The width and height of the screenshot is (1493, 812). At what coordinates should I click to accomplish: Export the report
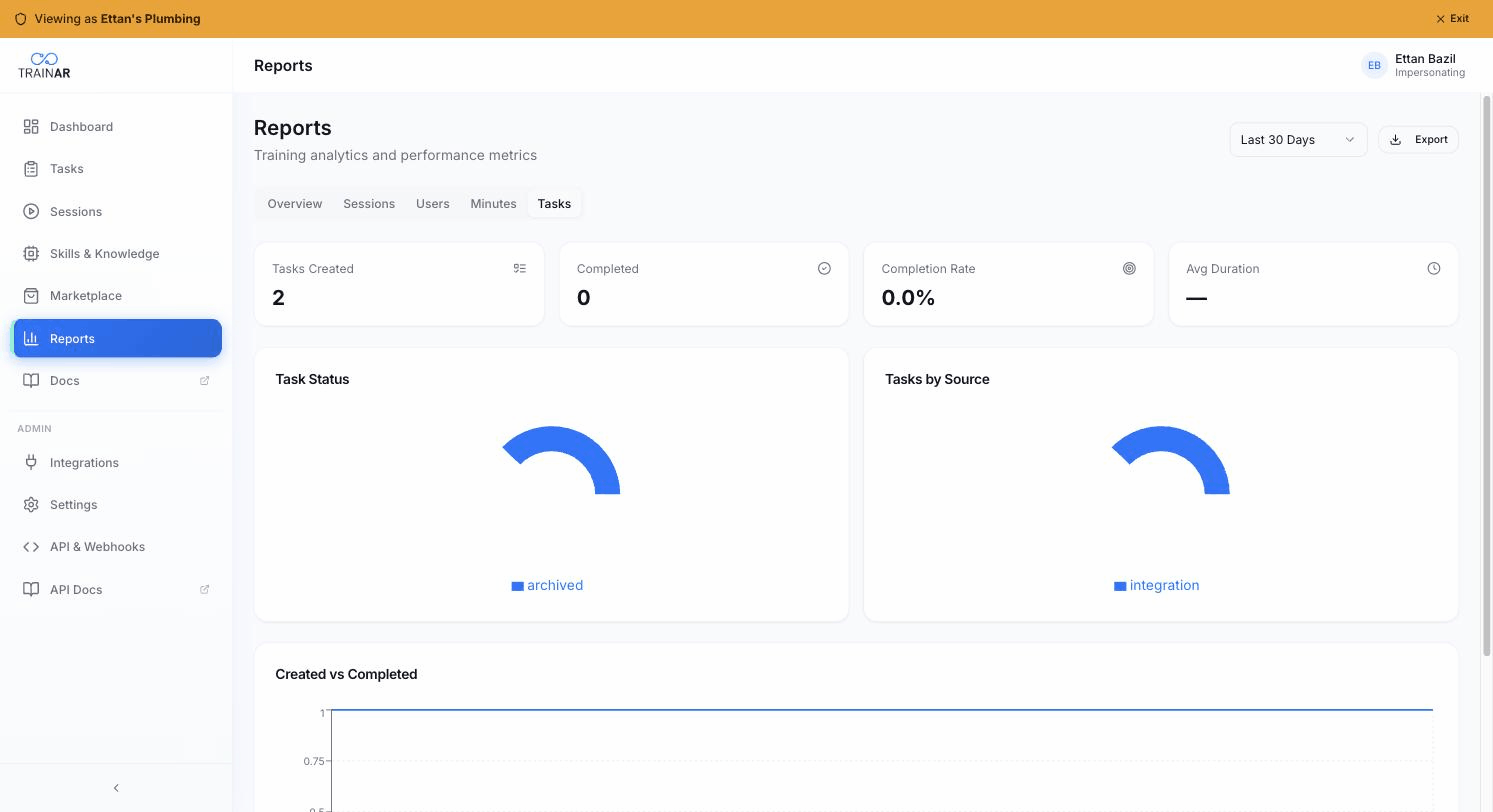pyautogui.click(x=1418, y=140)
